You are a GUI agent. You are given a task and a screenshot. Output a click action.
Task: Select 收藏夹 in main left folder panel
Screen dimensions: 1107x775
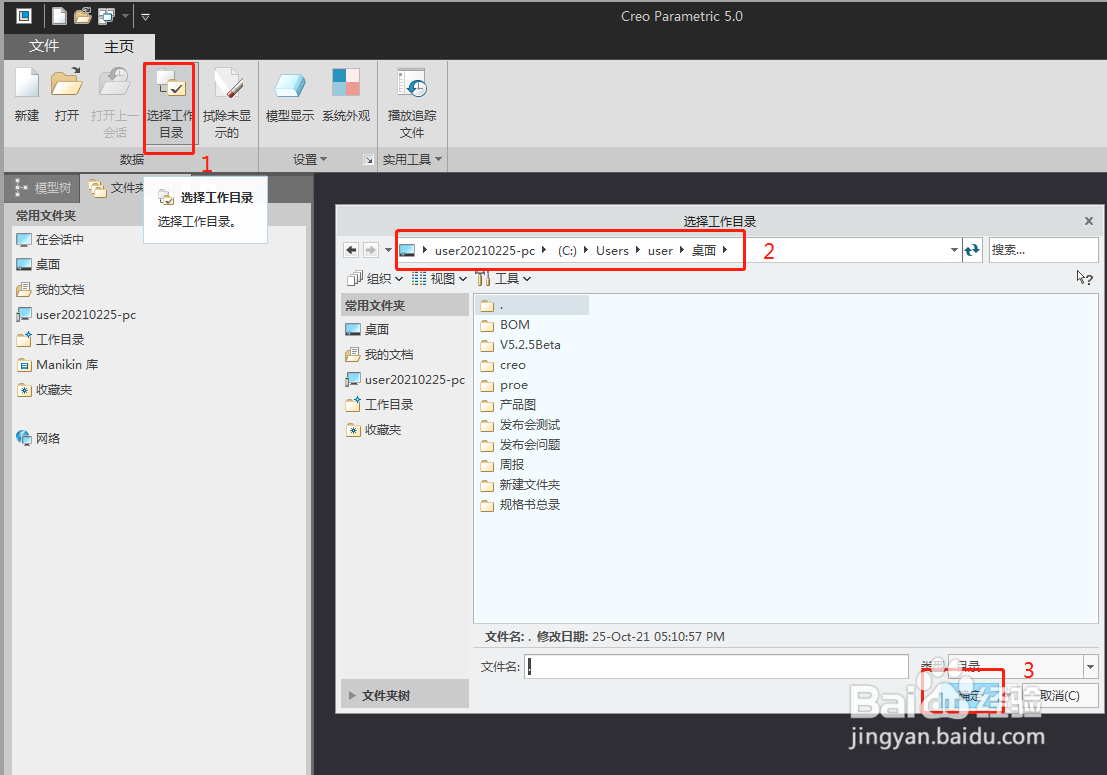pos(44,390)
